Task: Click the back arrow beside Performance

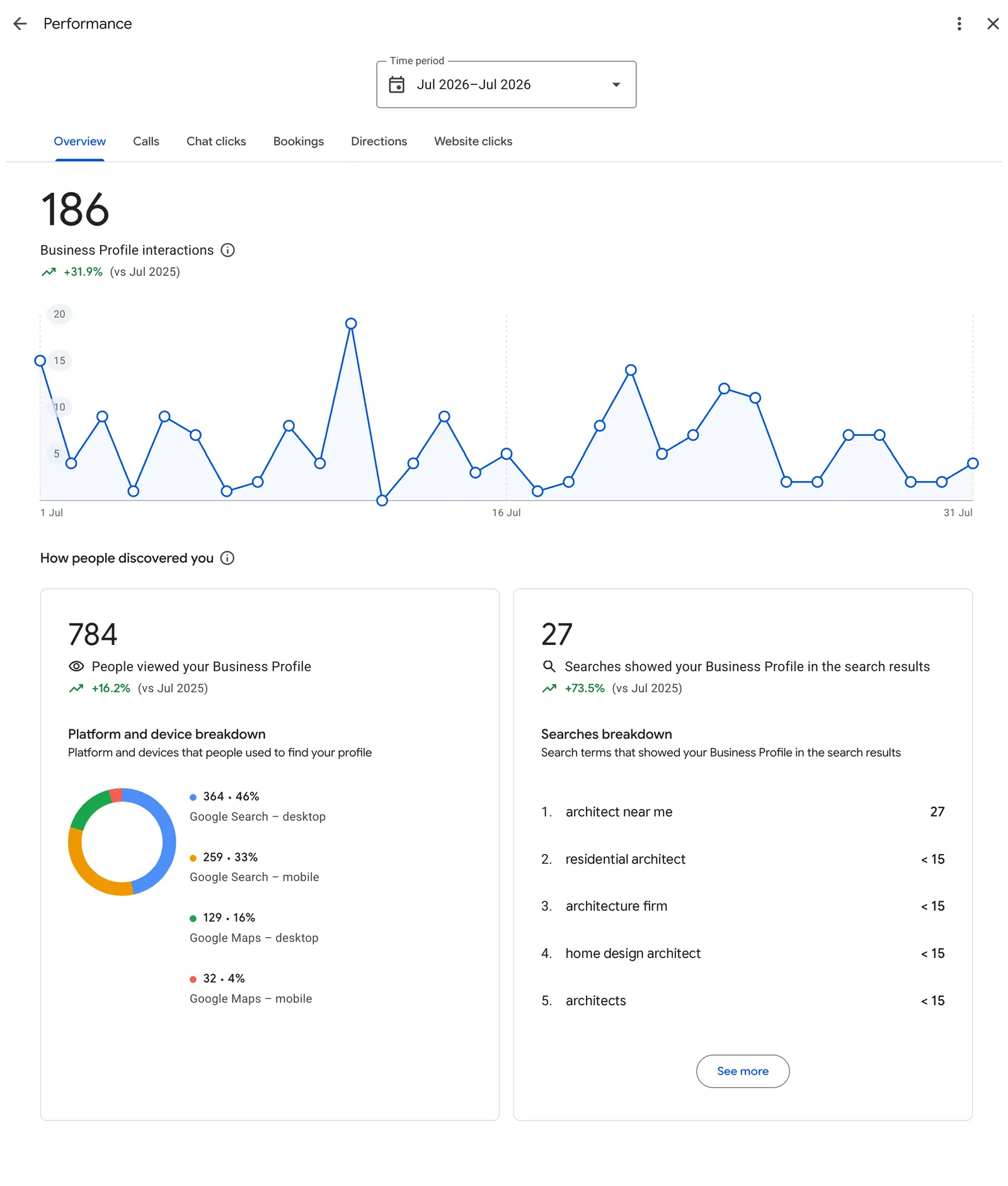Action: [x=20, y=24]
